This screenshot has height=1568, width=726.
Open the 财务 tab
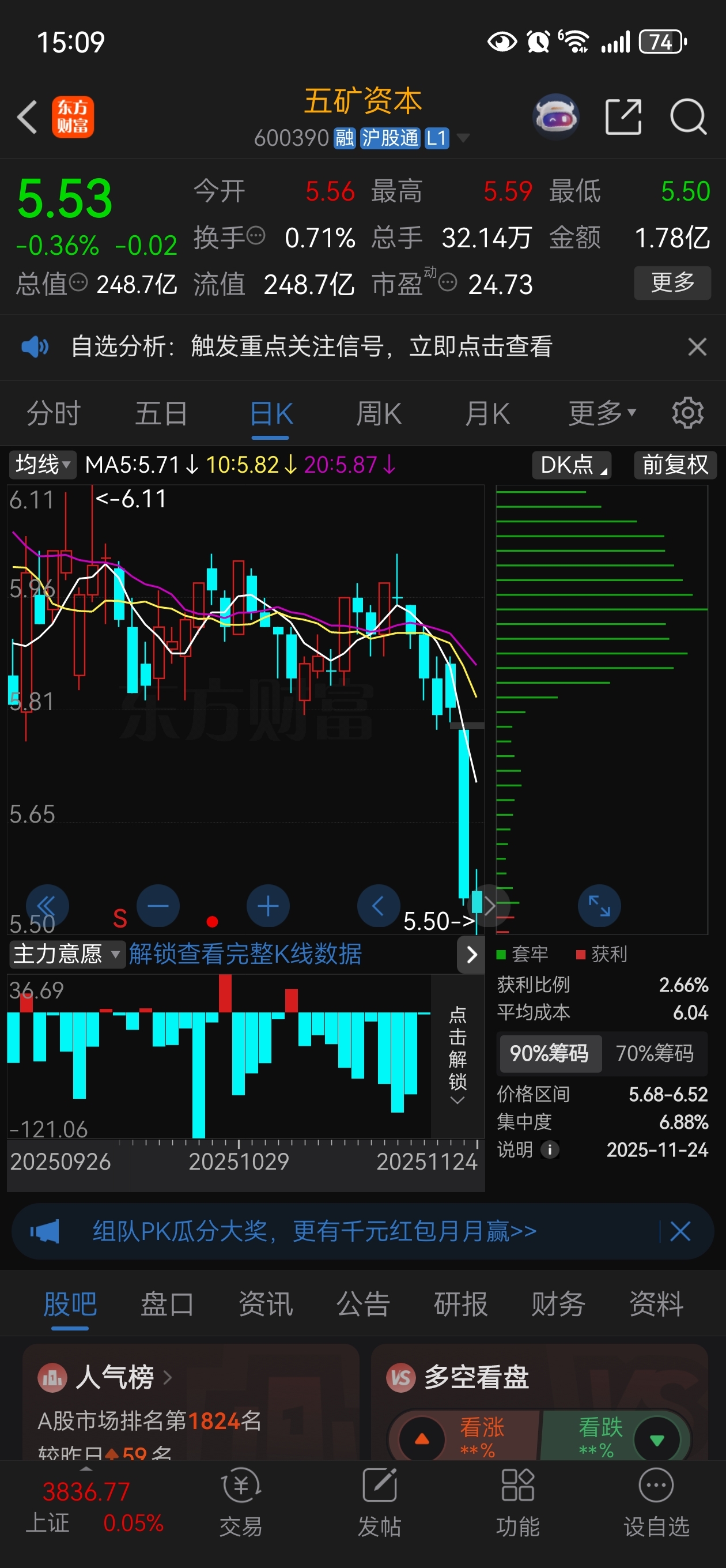coord(558,1304)
